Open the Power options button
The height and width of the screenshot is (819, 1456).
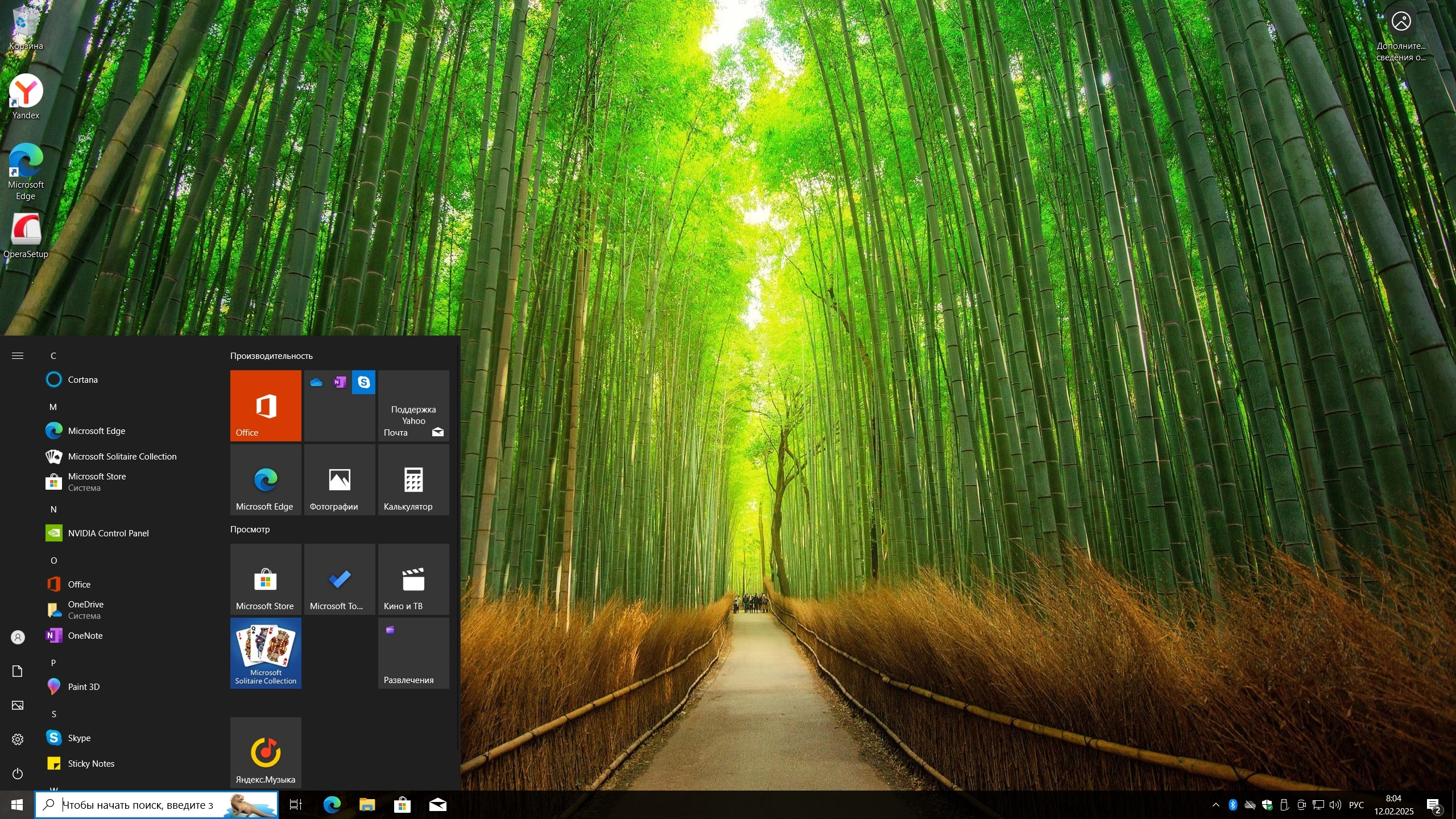[x=18, y=773]
